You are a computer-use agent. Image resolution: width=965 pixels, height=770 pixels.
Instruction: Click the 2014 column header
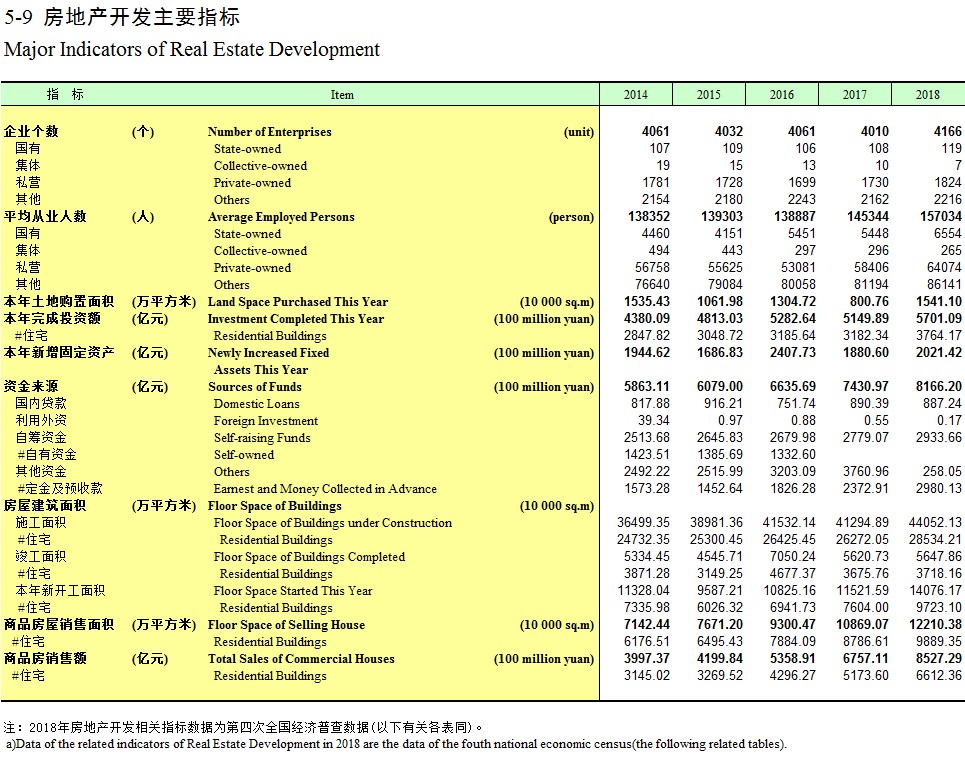tap(636, 95)
